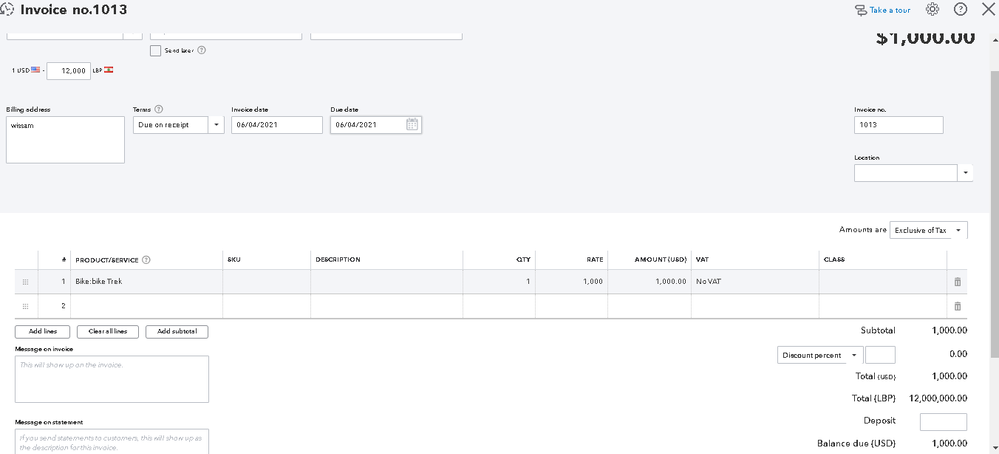Click the Clear all lines button
This screenshot has height=454, width=999.
pyautogui.click(x=107, y=331)
